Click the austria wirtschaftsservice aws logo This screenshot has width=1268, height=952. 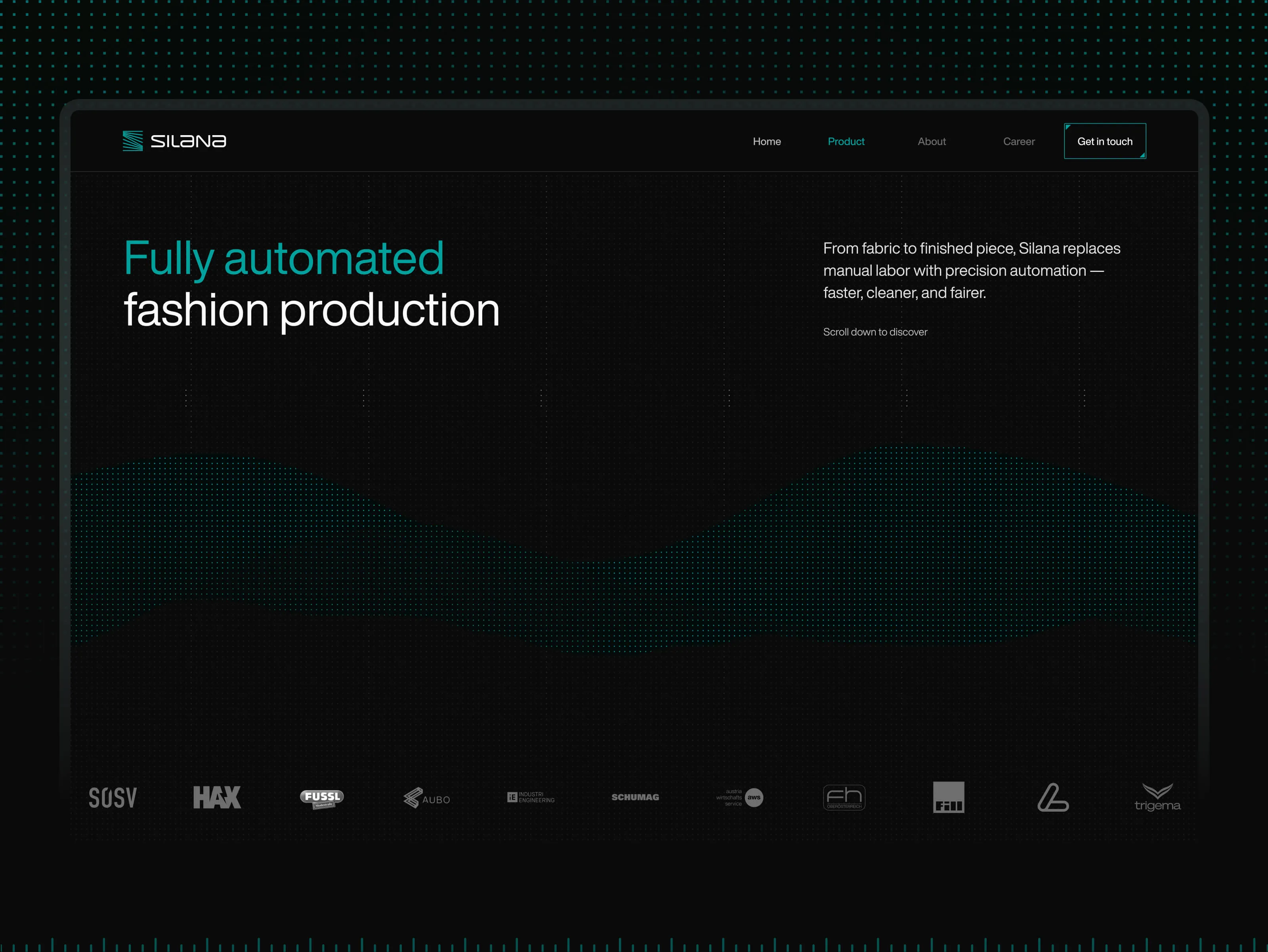(x=739, y=797)
